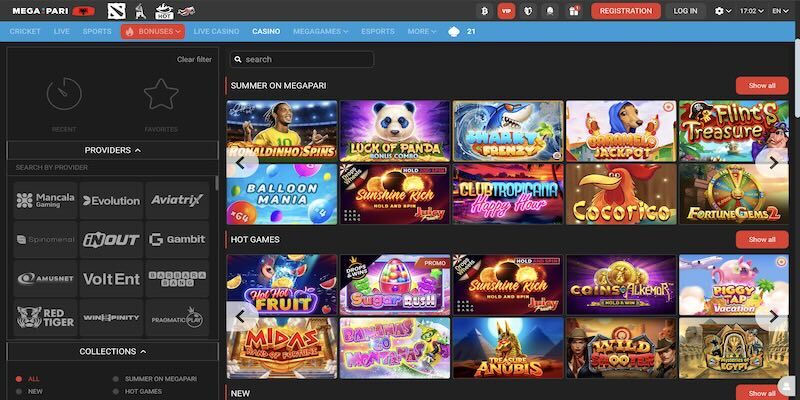800x400 pixels.
Task: Collapse the Providers section
Action: point(113,151)
